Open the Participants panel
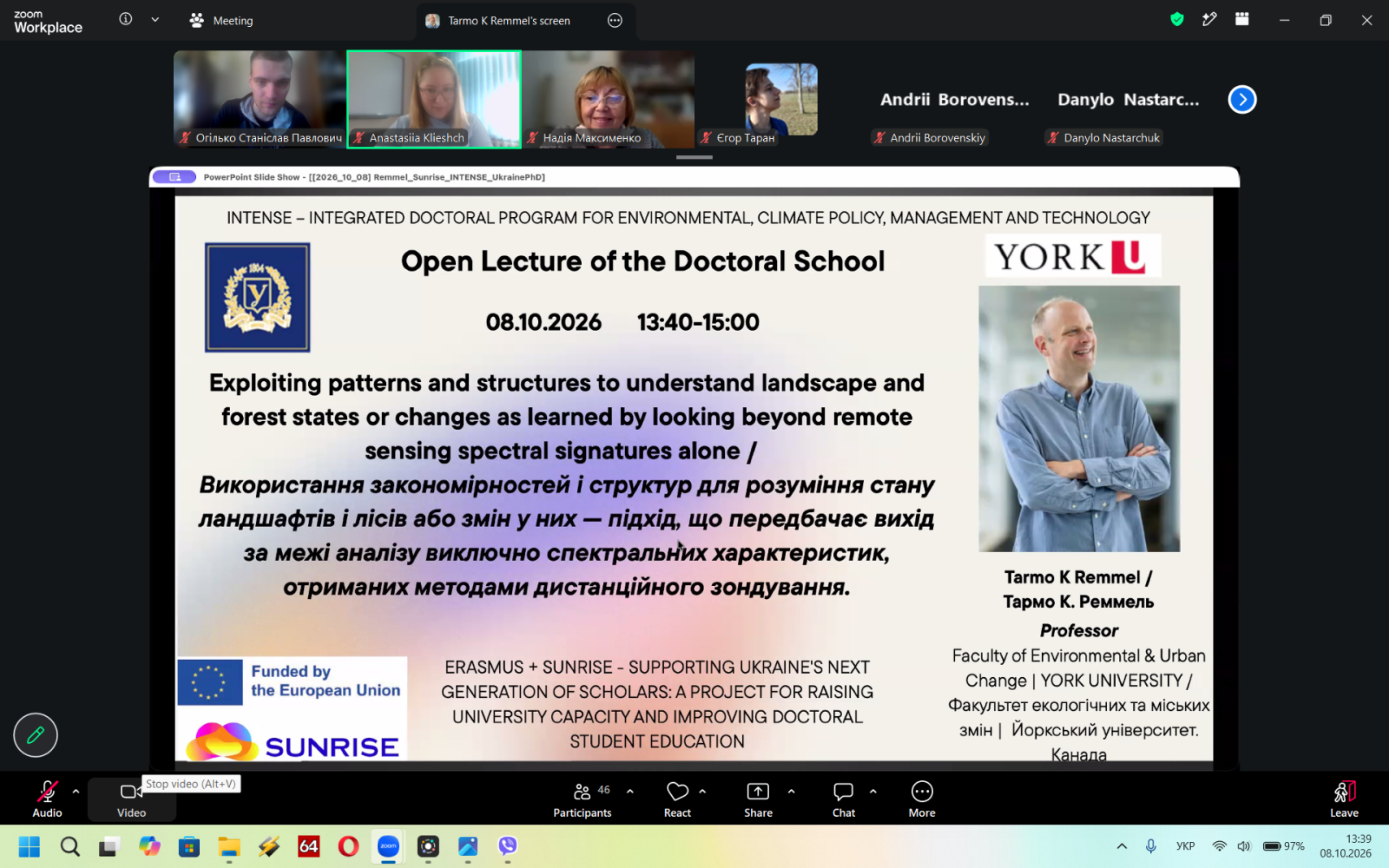Screen dimensions: 1389x868 pyautogui.click(x=583, y=799)
